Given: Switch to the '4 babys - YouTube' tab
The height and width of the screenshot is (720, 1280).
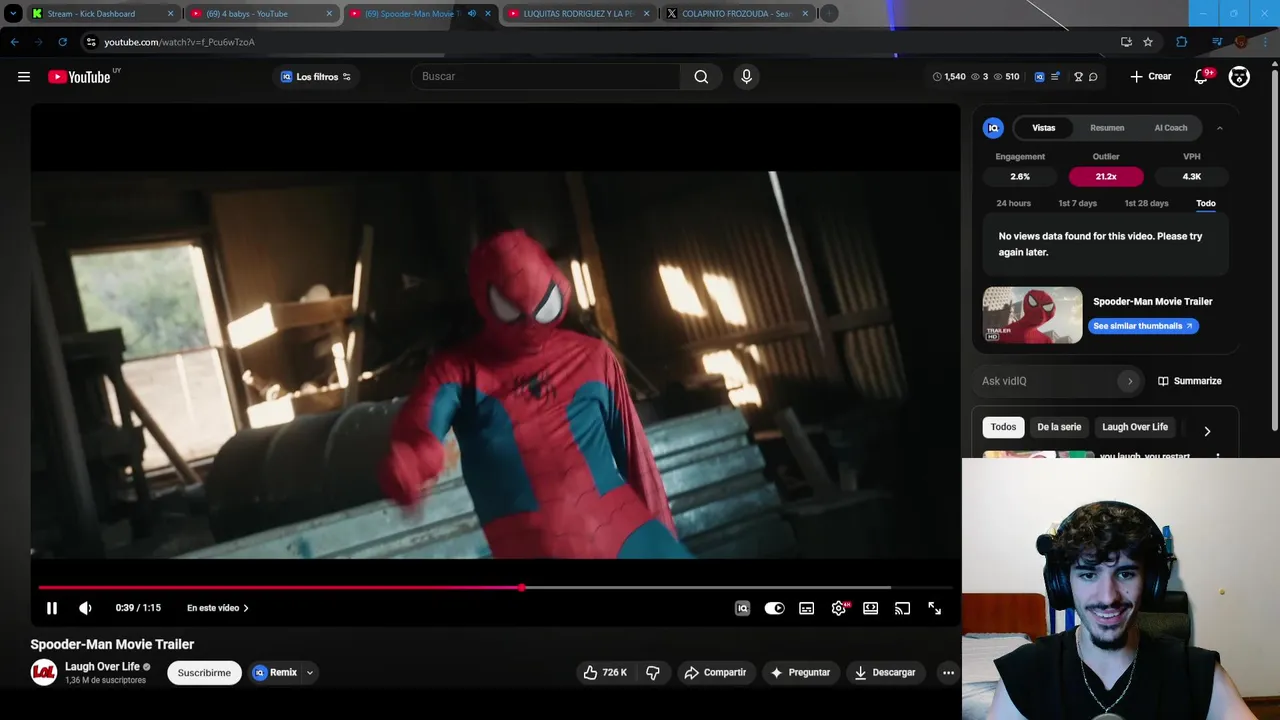Looking at the screenshot, I should coord(261,14).
